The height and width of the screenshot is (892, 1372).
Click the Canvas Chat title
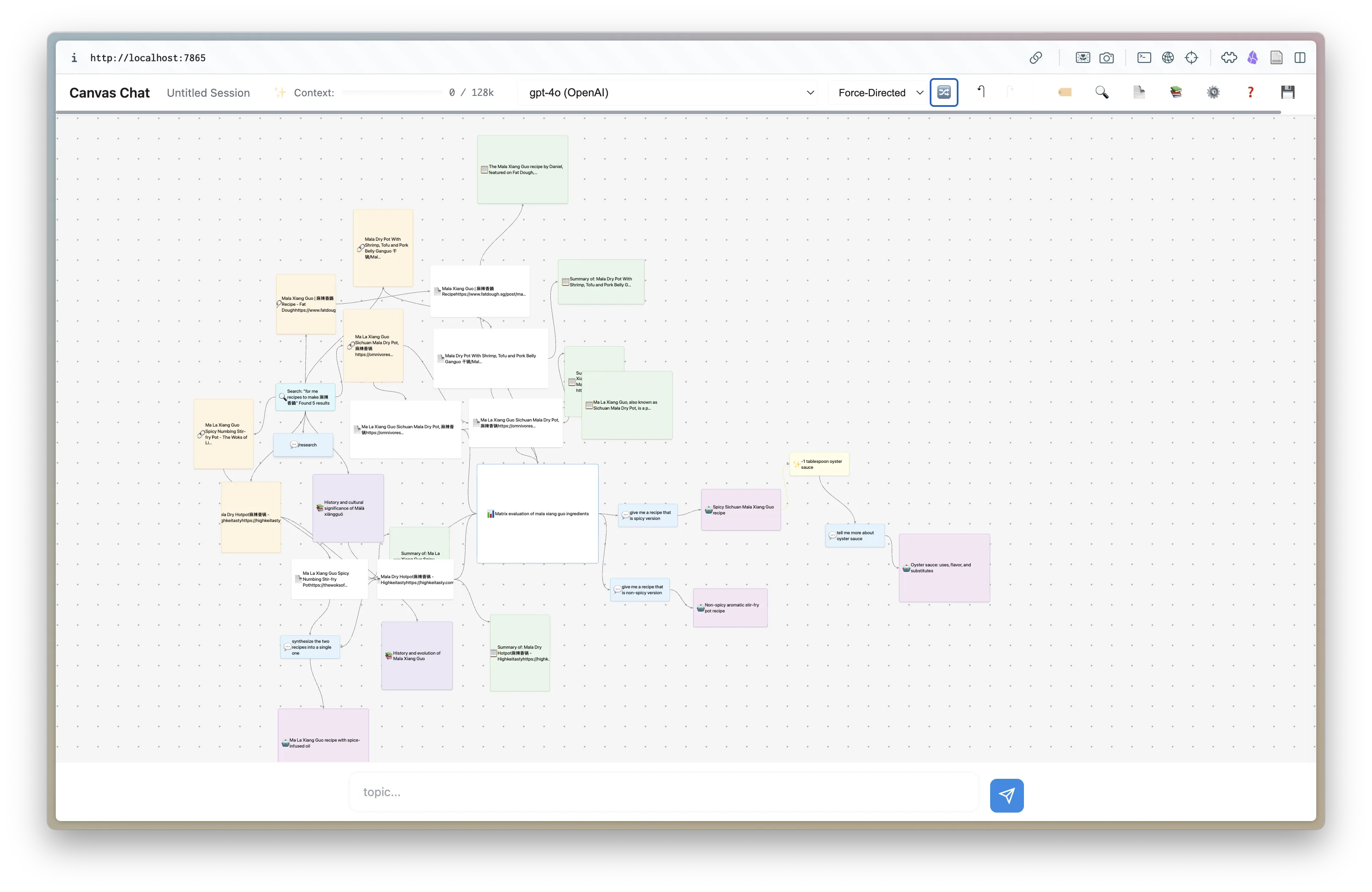pos(109,93)
